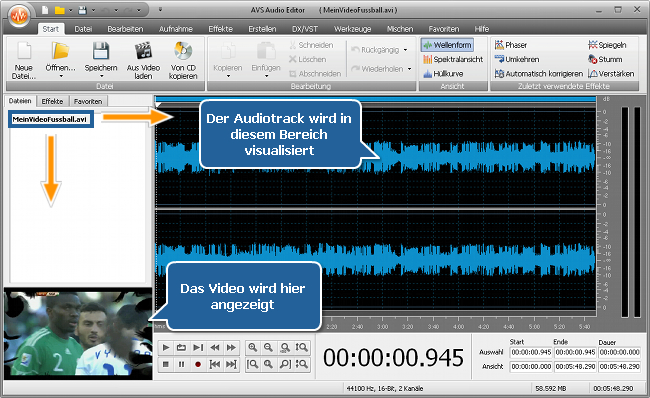Viewport: 650px width, 398px height.
Task: Click the zoom-to-full-view magnifier icon
Action: [285, 347]
